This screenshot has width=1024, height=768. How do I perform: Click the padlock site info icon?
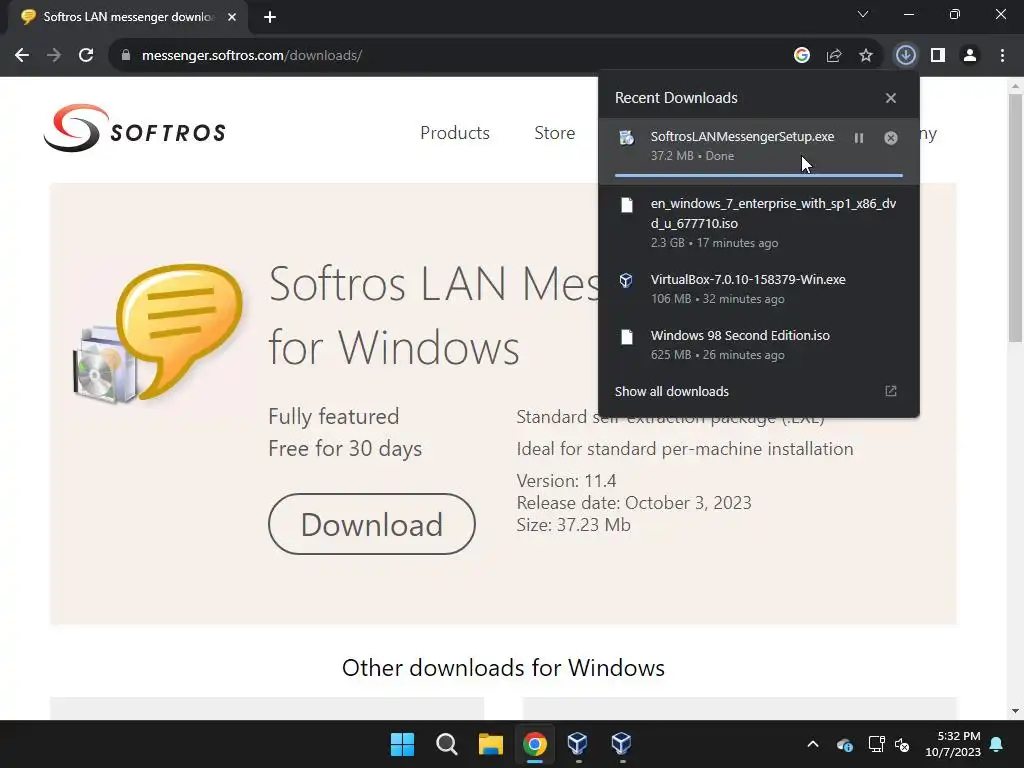[125, 56]
